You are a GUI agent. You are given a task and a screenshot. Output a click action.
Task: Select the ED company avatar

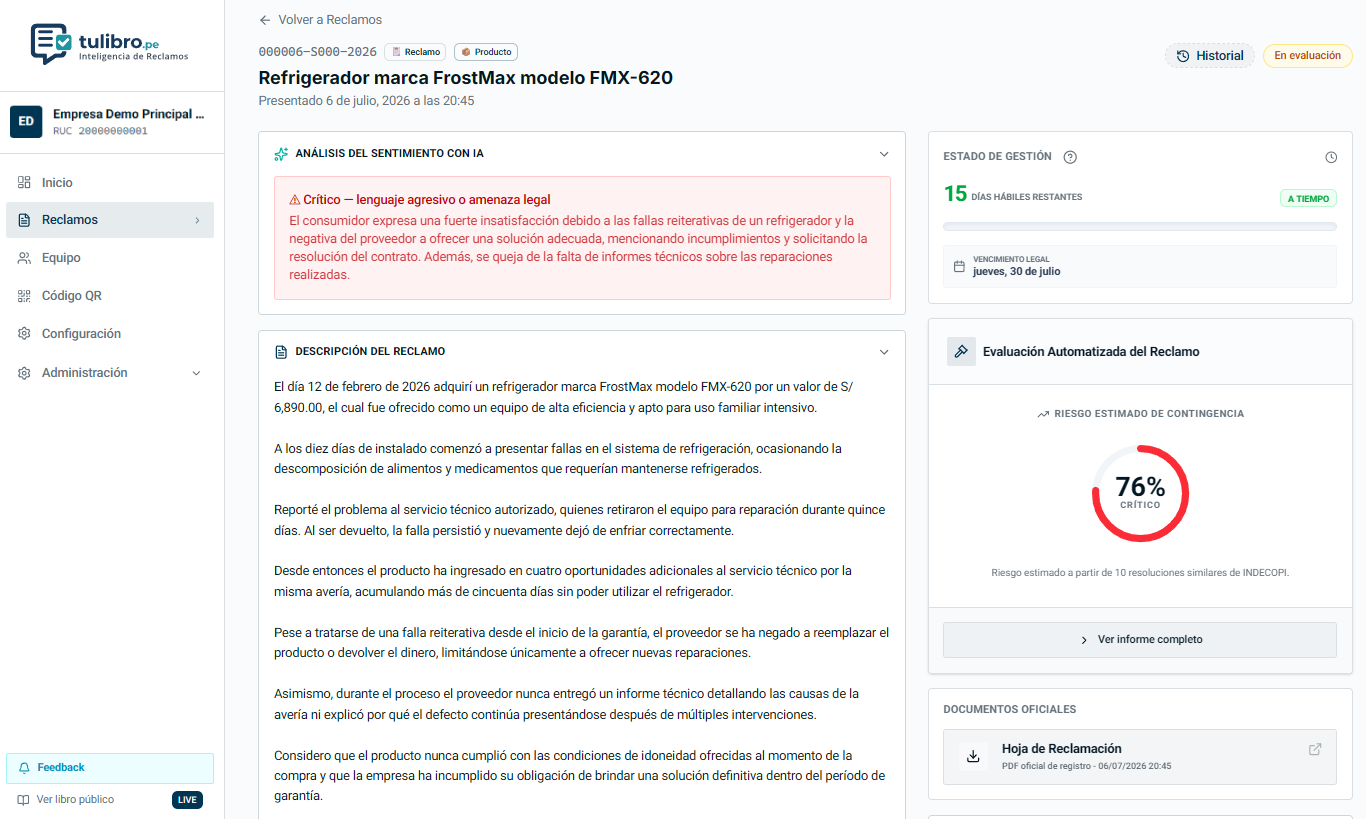click(x=26, y=121)
